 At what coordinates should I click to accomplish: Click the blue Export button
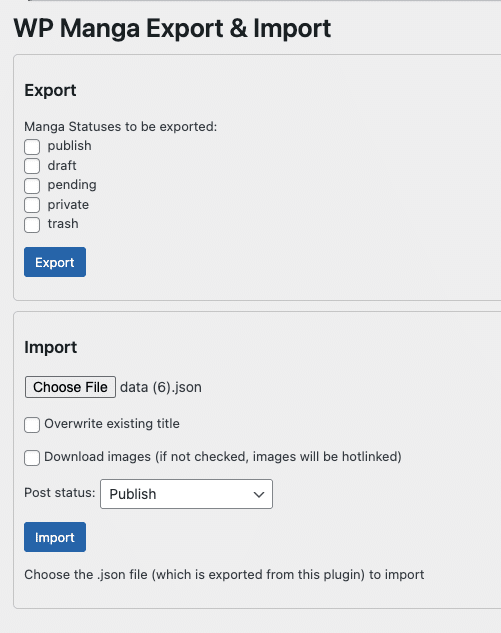[x=55, y=262]
